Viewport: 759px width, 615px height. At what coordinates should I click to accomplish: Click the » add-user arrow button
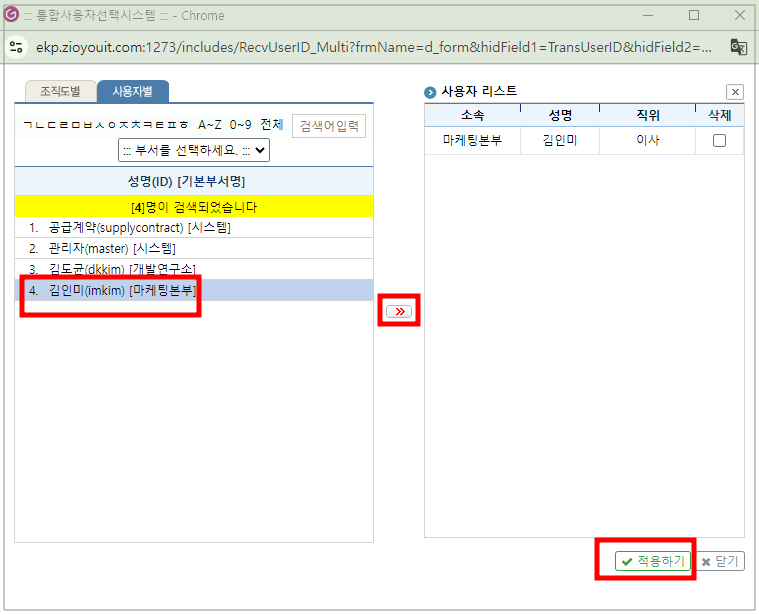(399, 311)
